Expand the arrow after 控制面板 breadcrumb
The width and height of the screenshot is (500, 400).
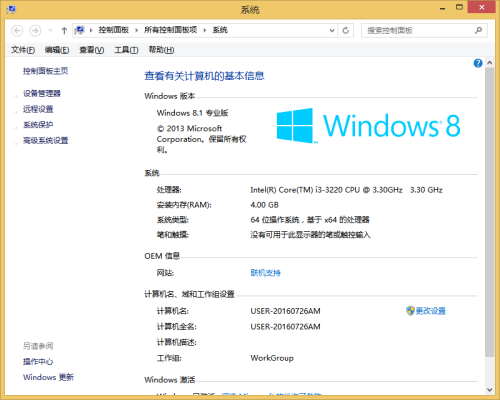click(136, 31)
